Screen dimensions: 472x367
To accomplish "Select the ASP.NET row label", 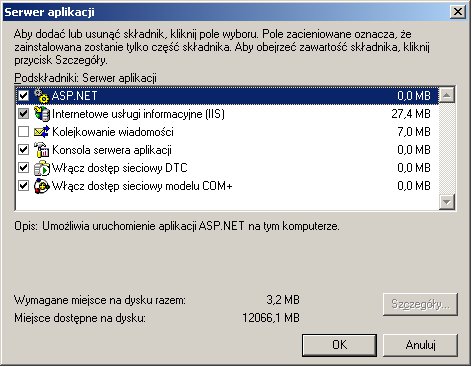I will pyautogui.click(x=74, y=96).
